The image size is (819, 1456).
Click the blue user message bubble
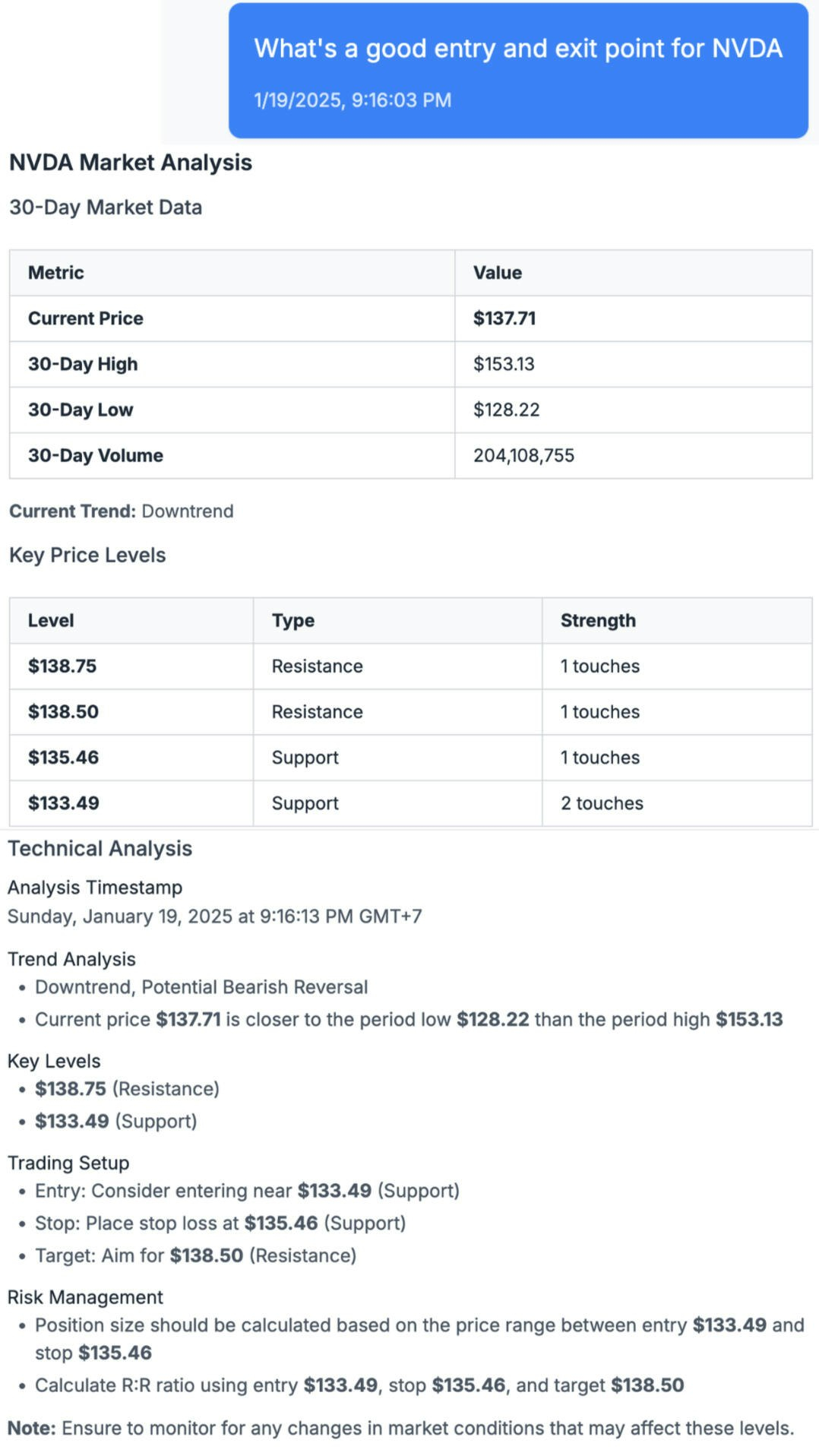pos(518,71)
